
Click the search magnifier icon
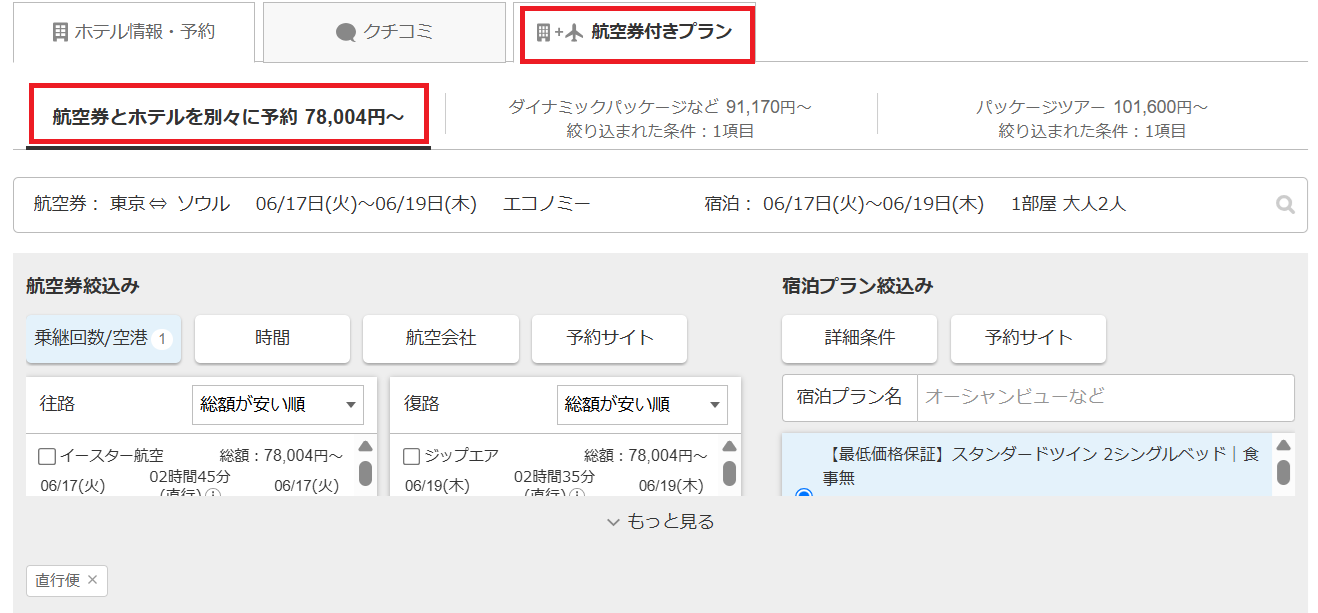coord(1285,205)
